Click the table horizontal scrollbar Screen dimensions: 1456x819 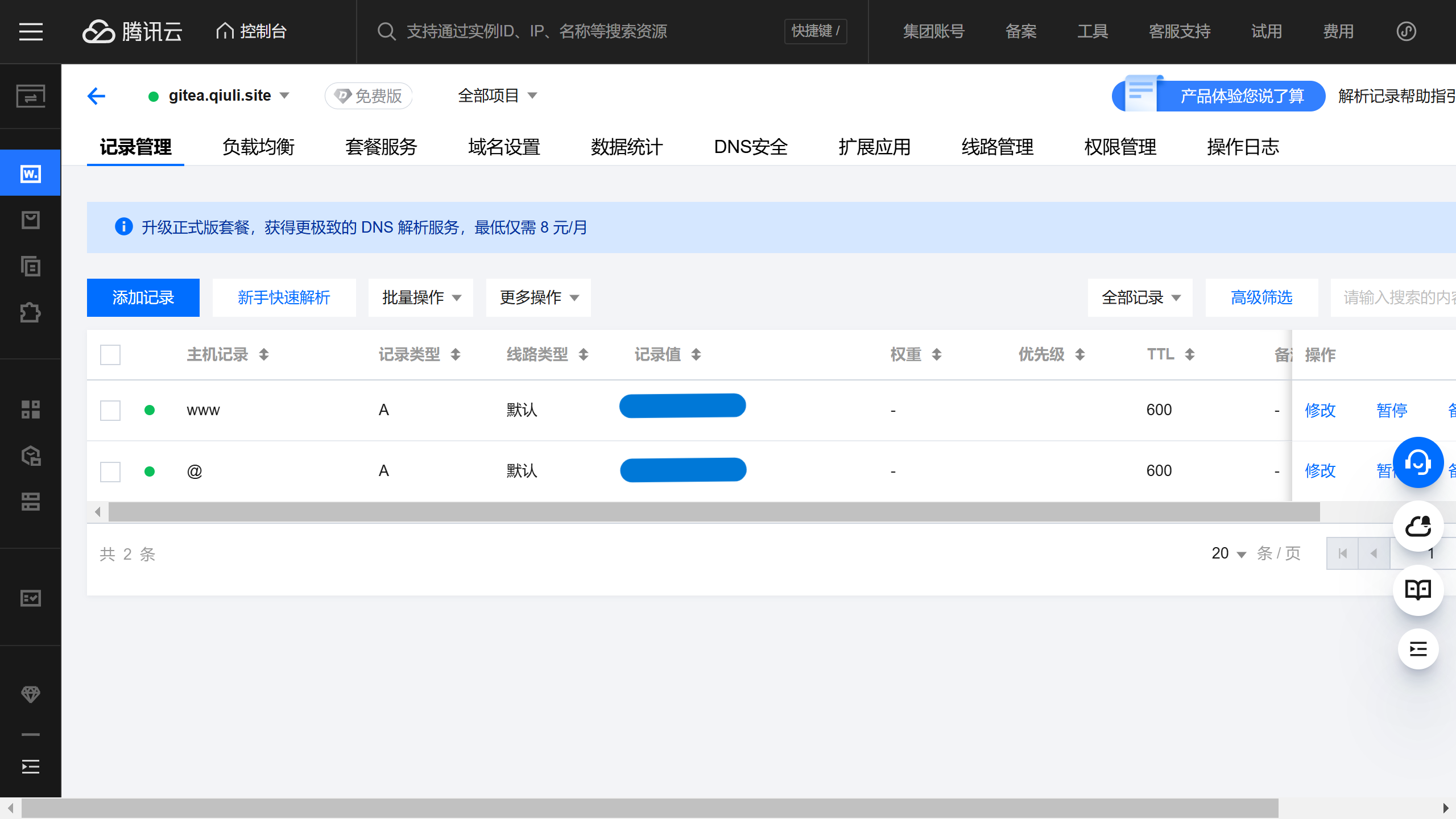click(x=714, y=512)
